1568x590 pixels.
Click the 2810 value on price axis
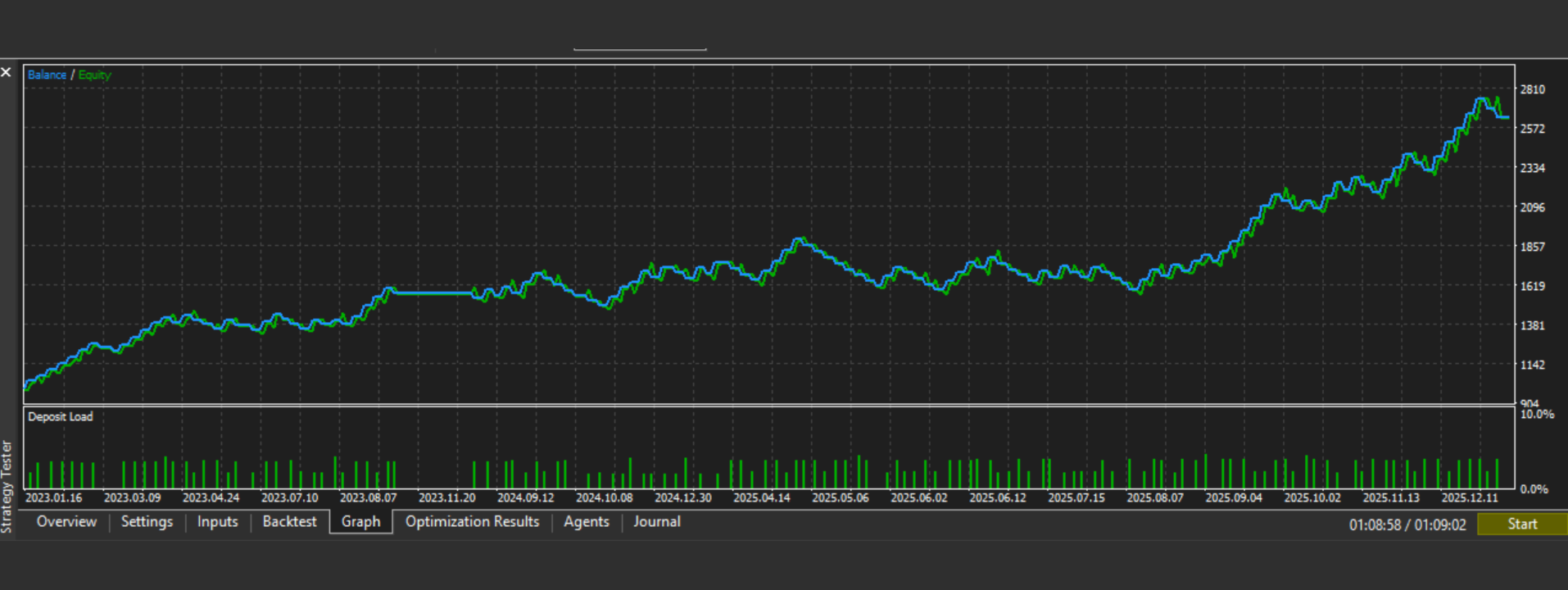click(x=1532, y=89)
